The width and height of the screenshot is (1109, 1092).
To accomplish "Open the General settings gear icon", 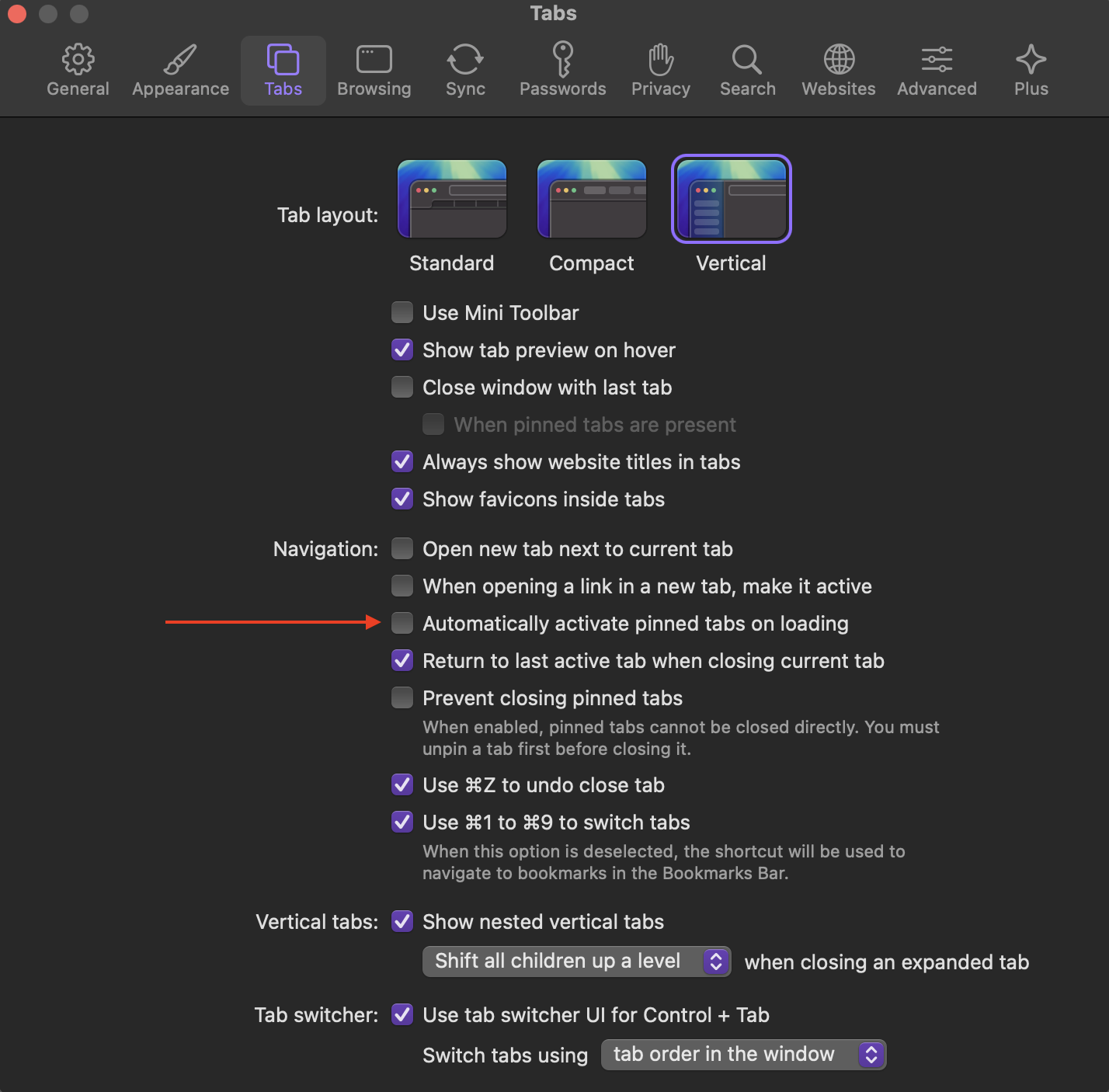I will 78,60.
